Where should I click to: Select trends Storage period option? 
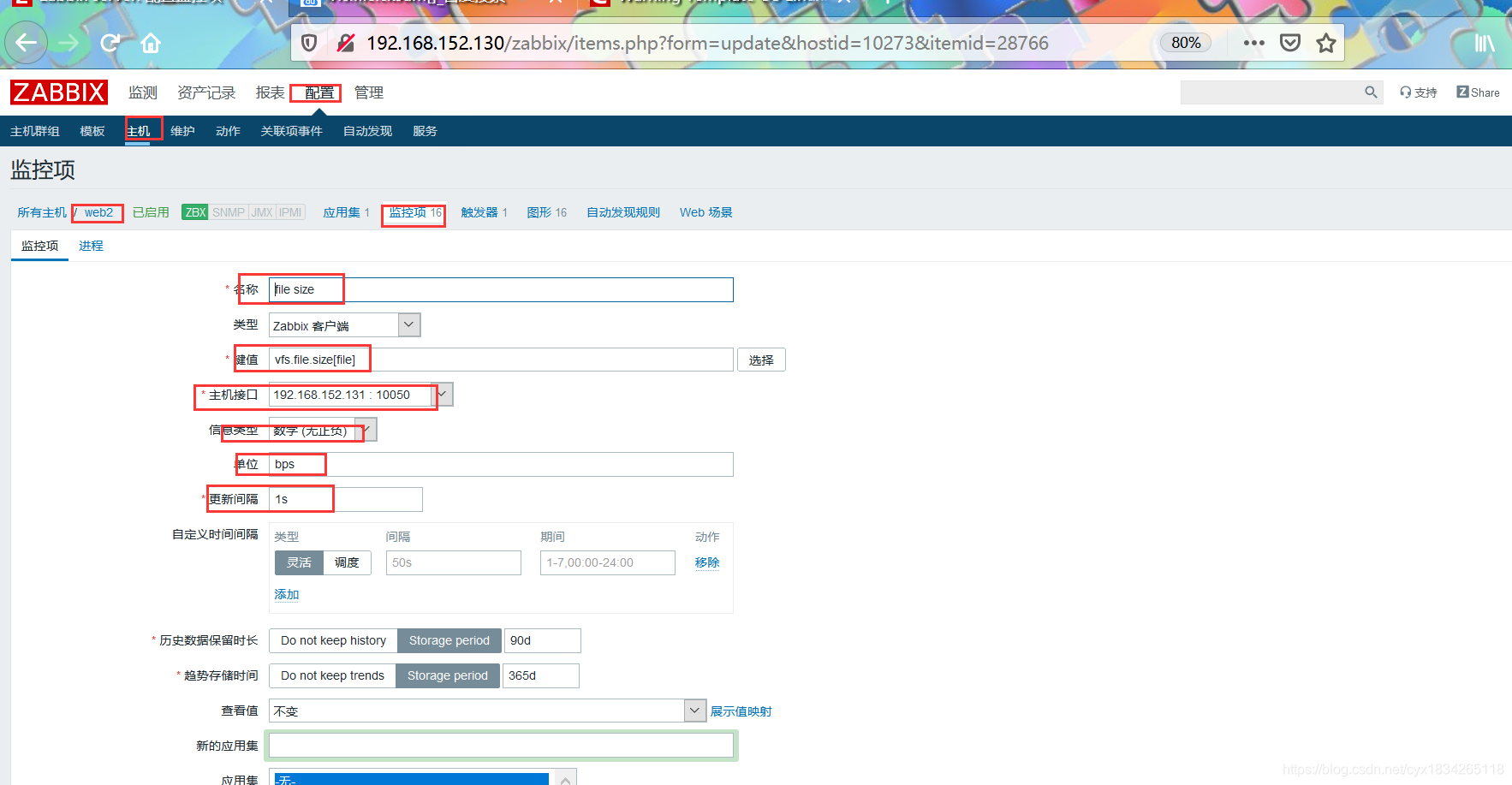coord(448,675)
